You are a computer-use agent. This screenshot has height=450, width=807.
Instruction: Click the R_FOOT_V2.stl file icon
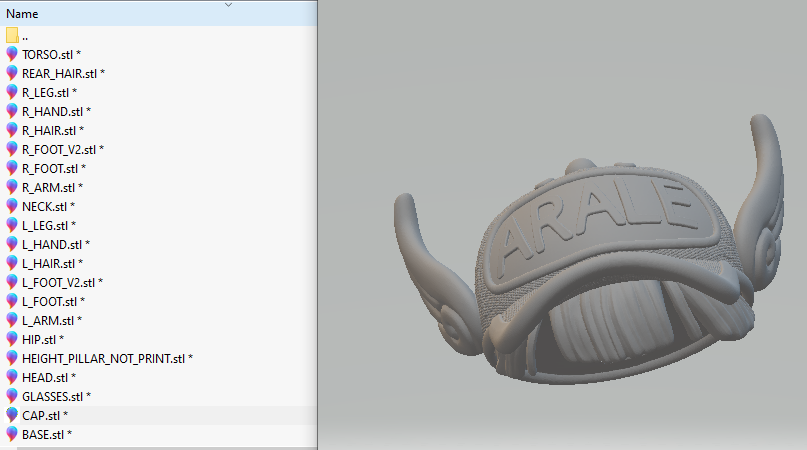(x=12, y=150)
